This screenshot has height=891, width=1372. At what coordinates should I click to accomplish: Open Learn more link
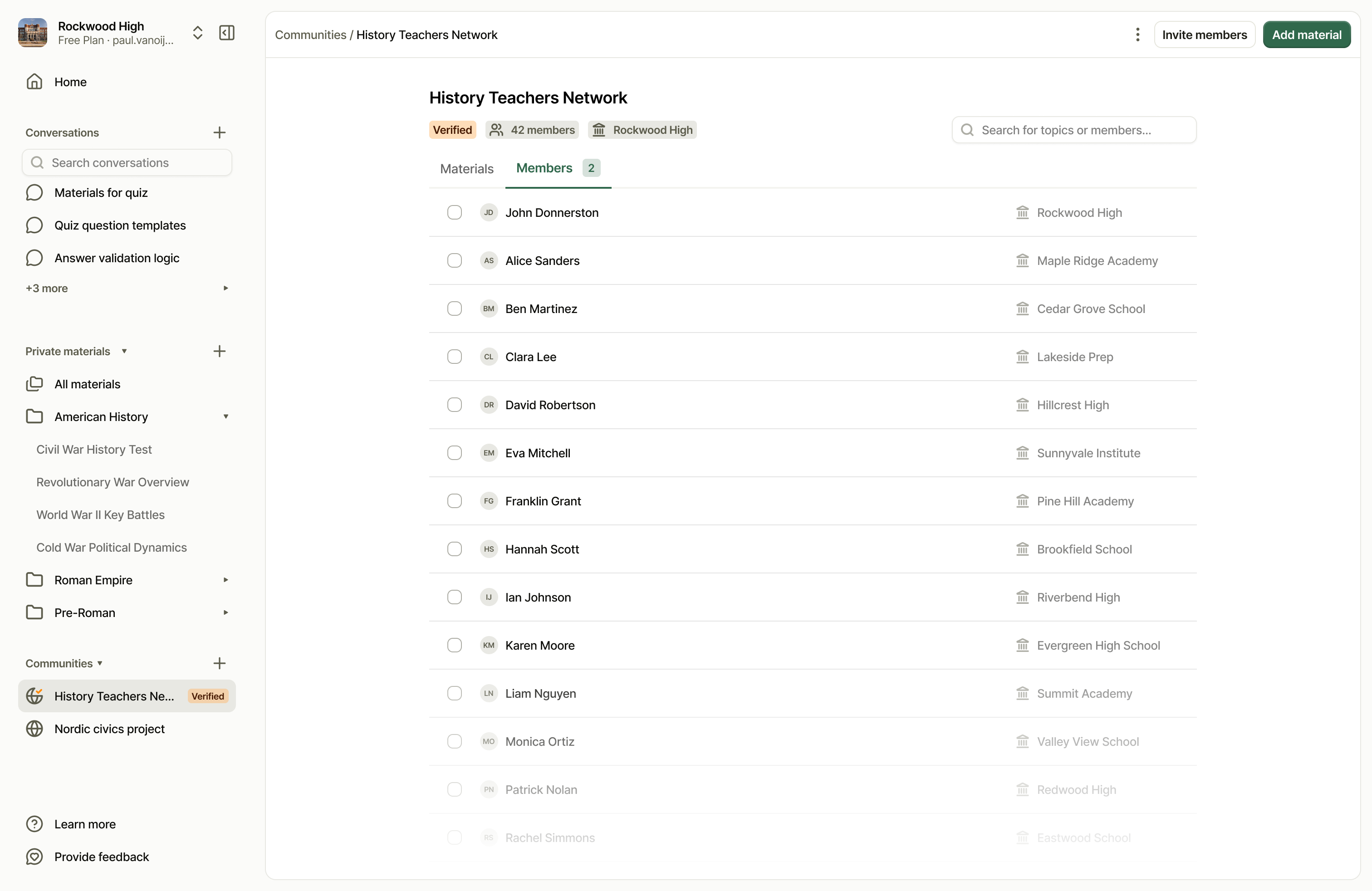point(85,824)
